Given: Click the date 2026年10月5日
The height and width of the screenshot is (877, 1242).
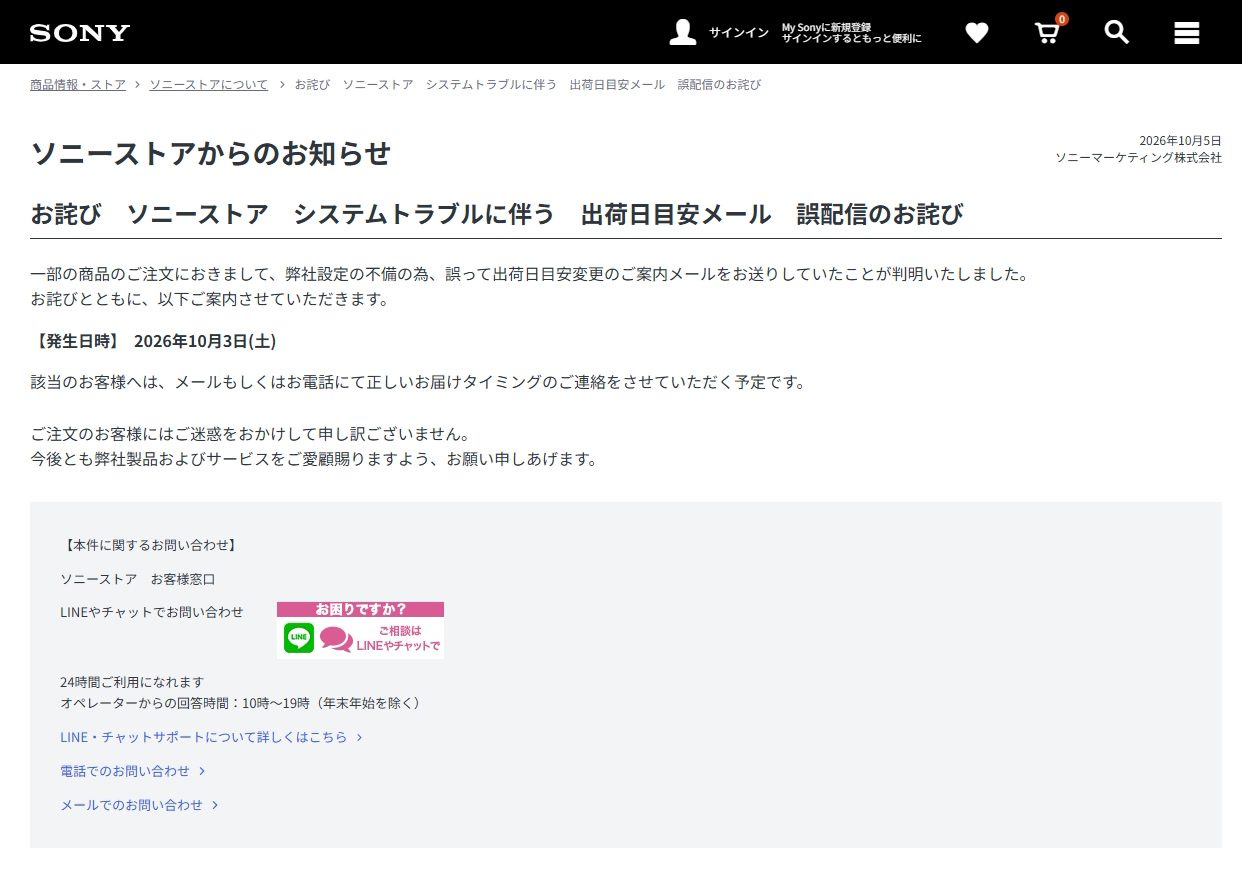Looking at the screenshot, I should [1180, 141].
